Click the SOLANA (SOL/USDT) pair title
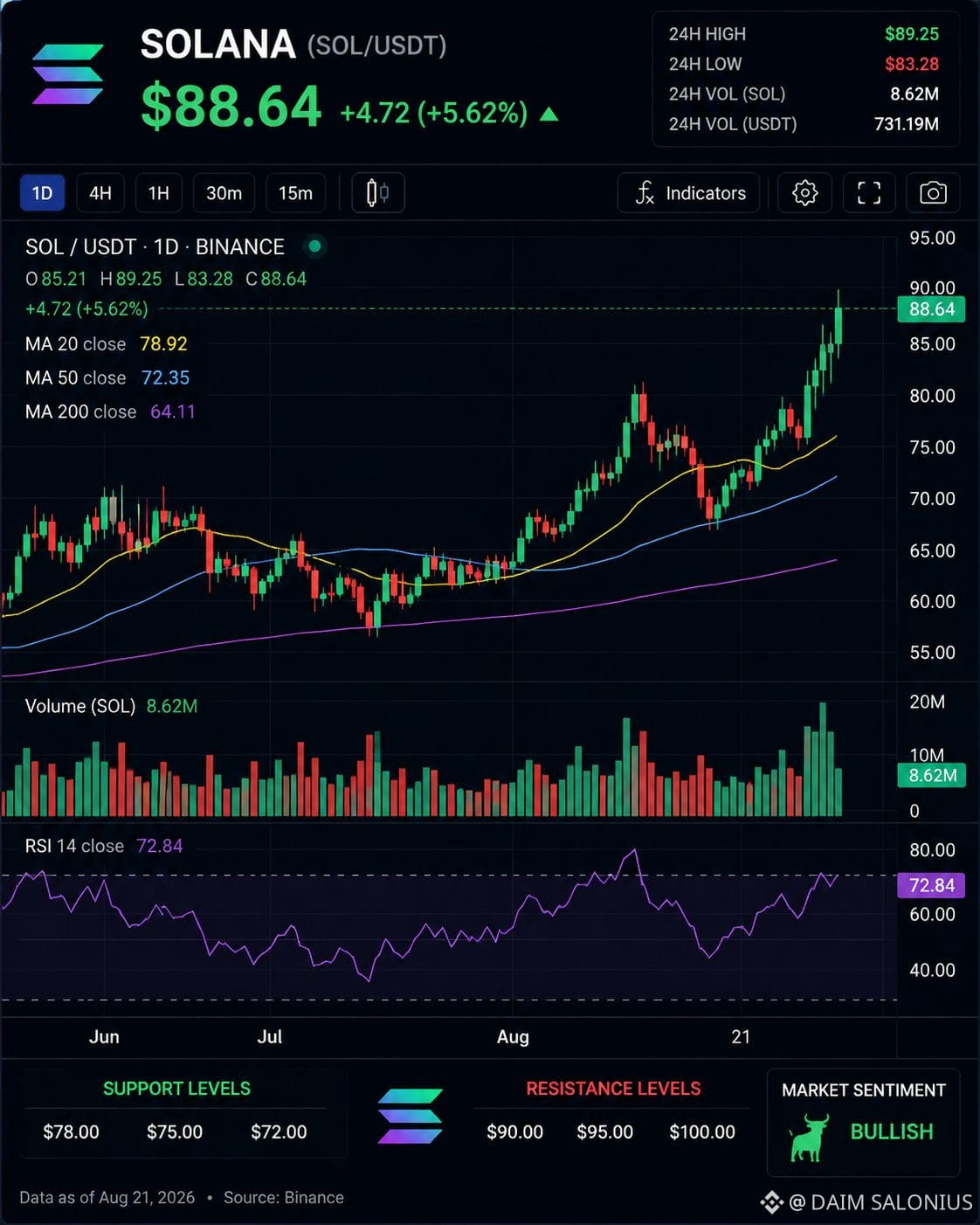 point(293,45)
